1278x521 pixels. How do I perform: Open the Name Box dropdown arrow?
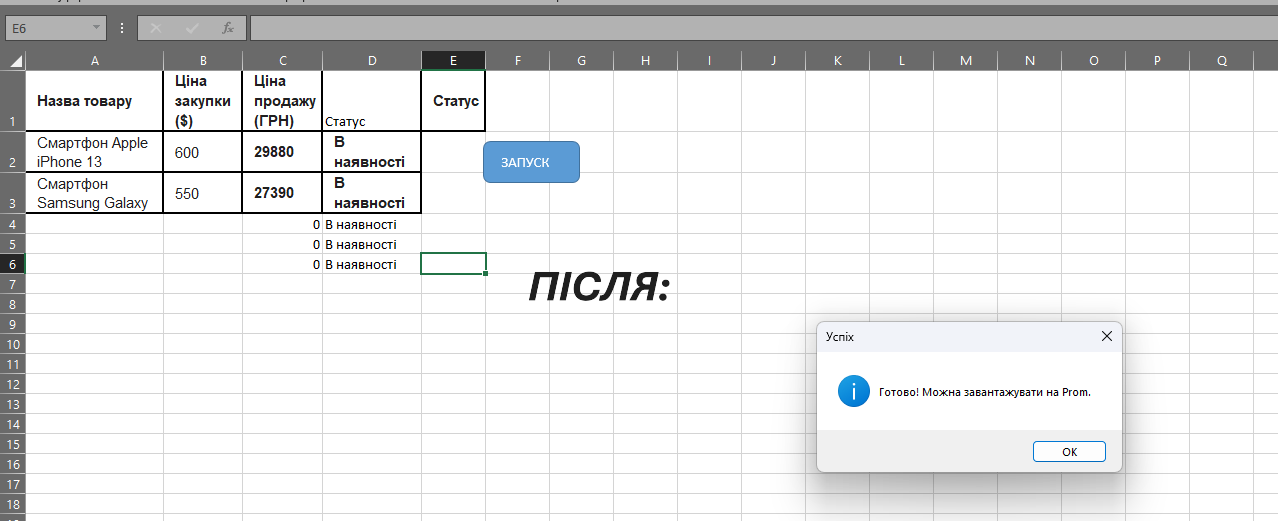click(96, 28)
